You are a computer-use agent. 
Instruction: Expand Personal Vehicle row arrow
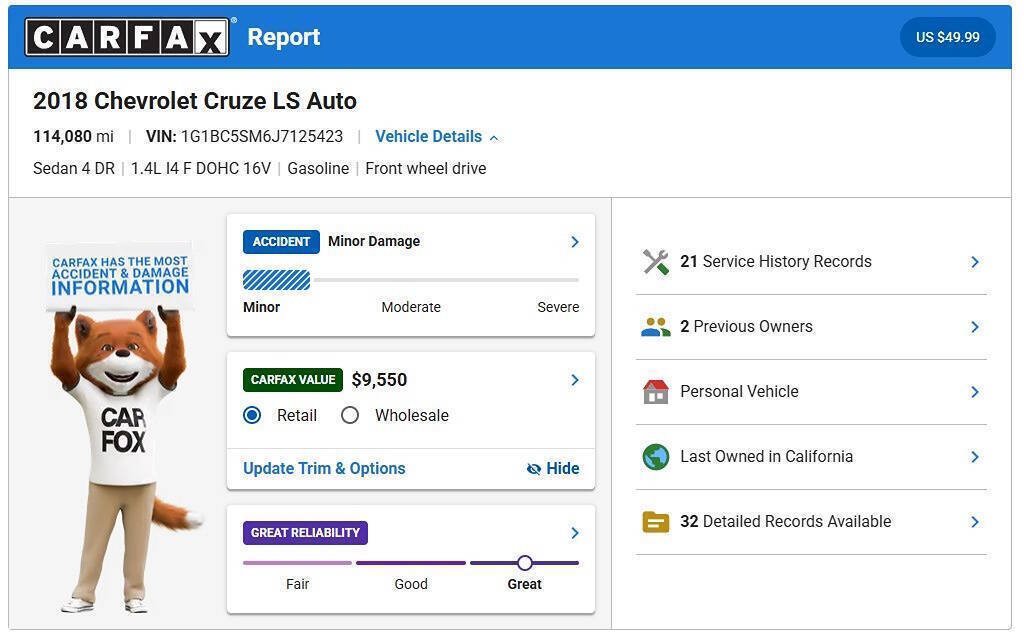click(x=975, y=392)
